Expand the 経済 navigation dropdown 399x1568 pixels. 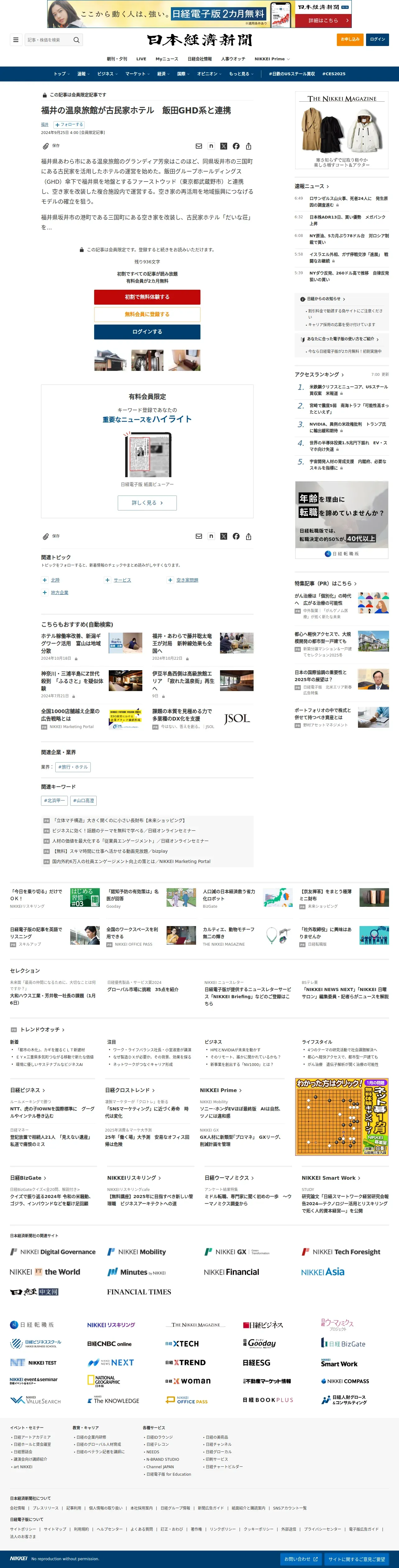coord(164,74)
